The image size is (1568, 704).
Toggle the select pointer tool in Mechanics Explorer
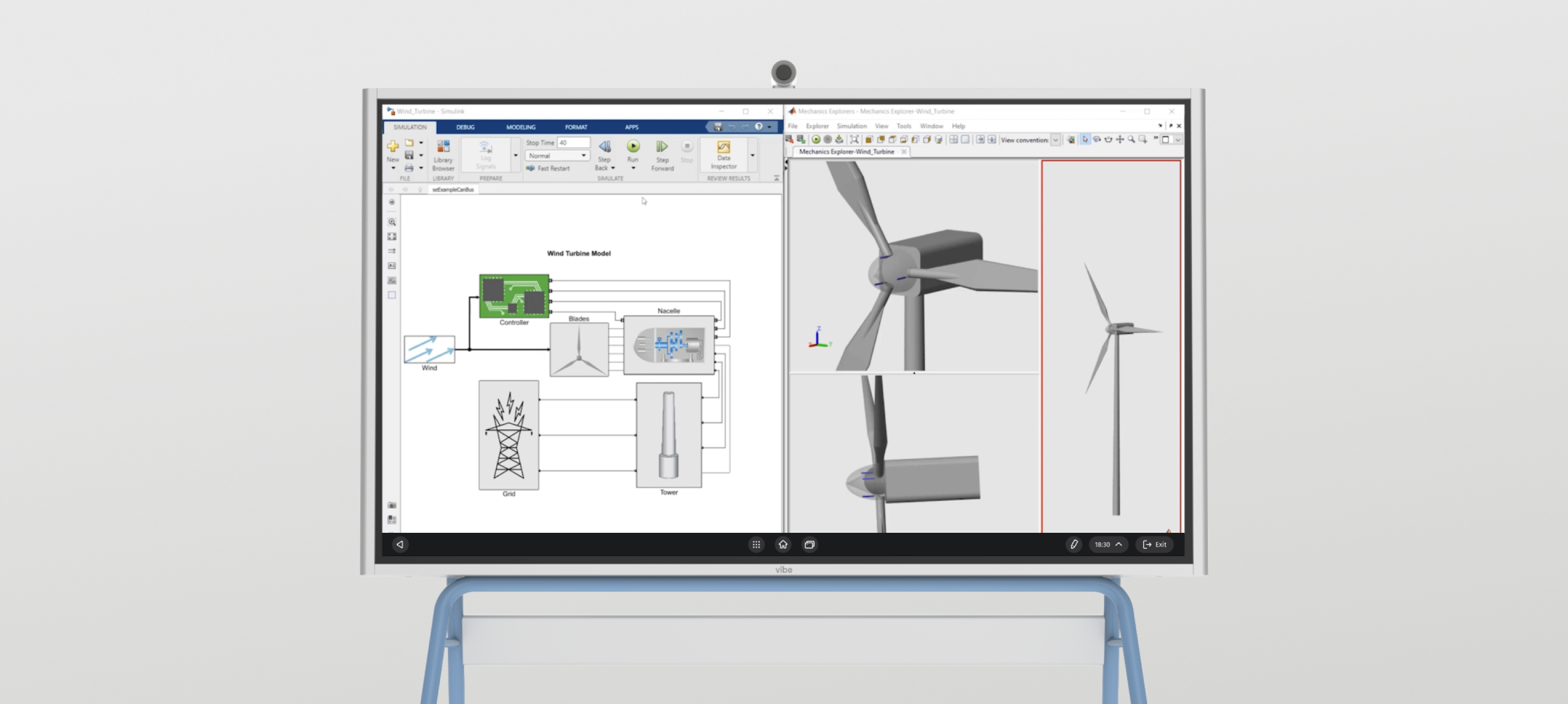click(1085, 140)
